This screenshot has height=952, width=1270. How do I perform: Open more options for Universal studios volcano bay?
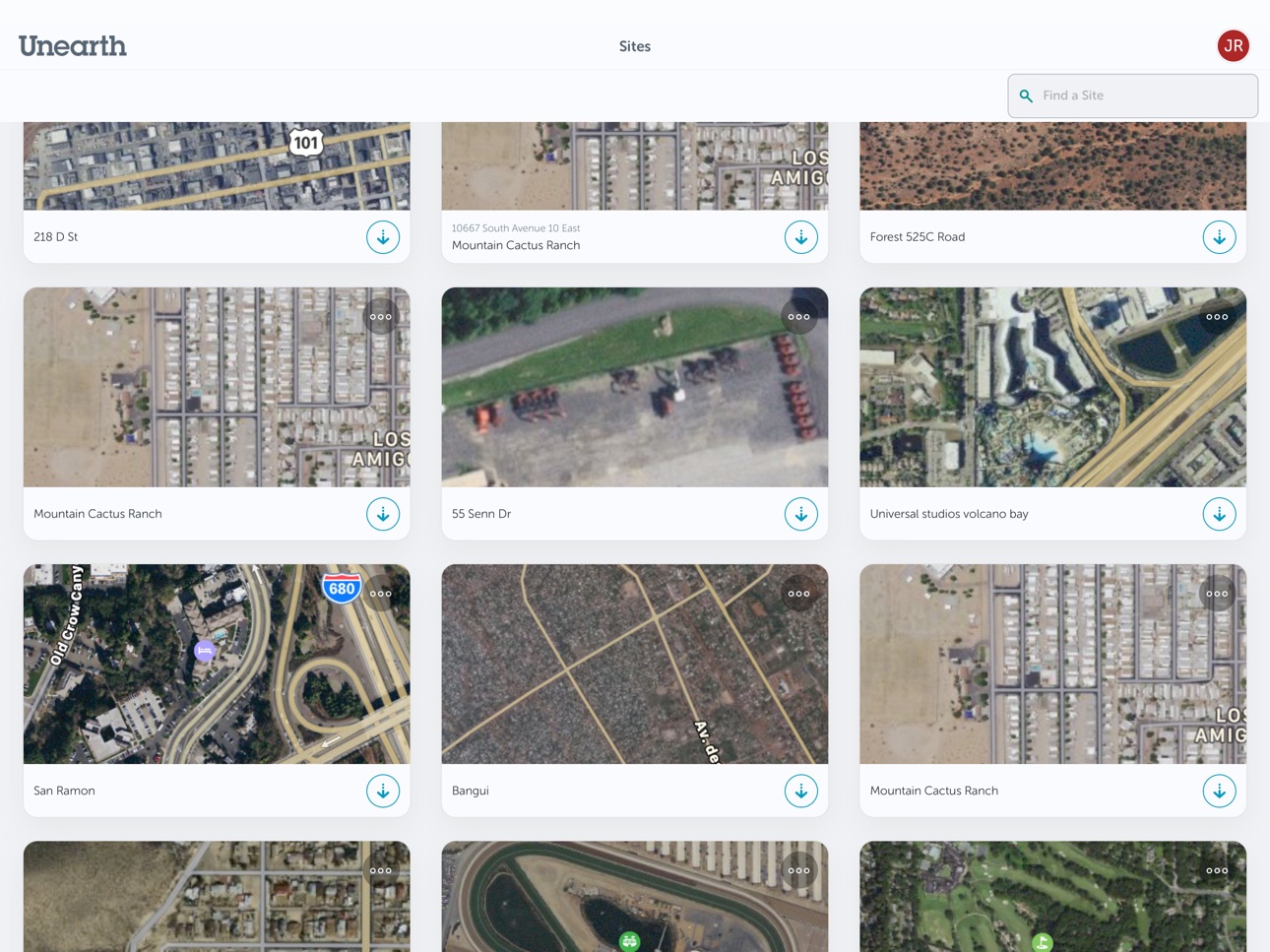tap(1217, 317)
